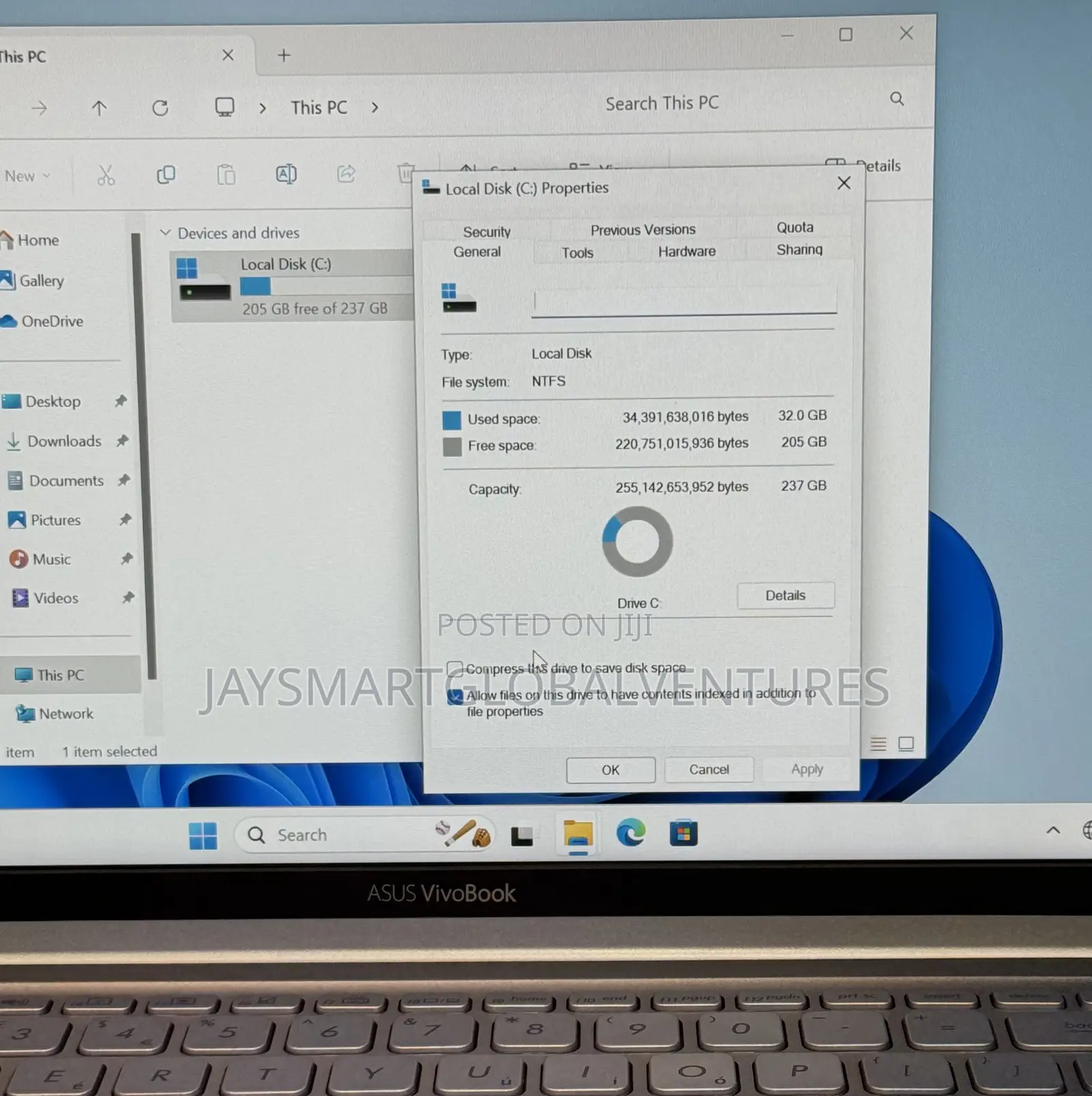Switch to the Tools tab
Image resolution: width=1092 pixels, height=1096 pixels.
click(x=577, y=253)
